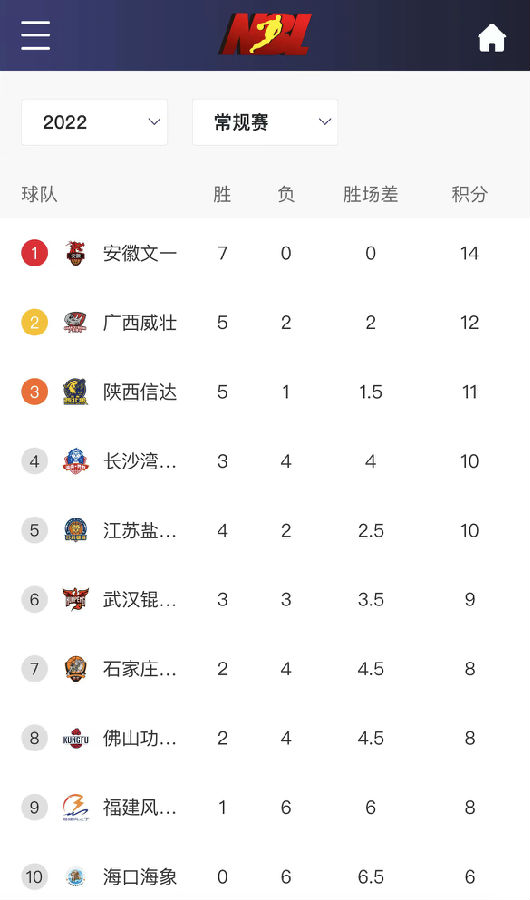Open the hamburger menu icon
The width and height of the screenshot is (530, 900).
click(36, 35)
